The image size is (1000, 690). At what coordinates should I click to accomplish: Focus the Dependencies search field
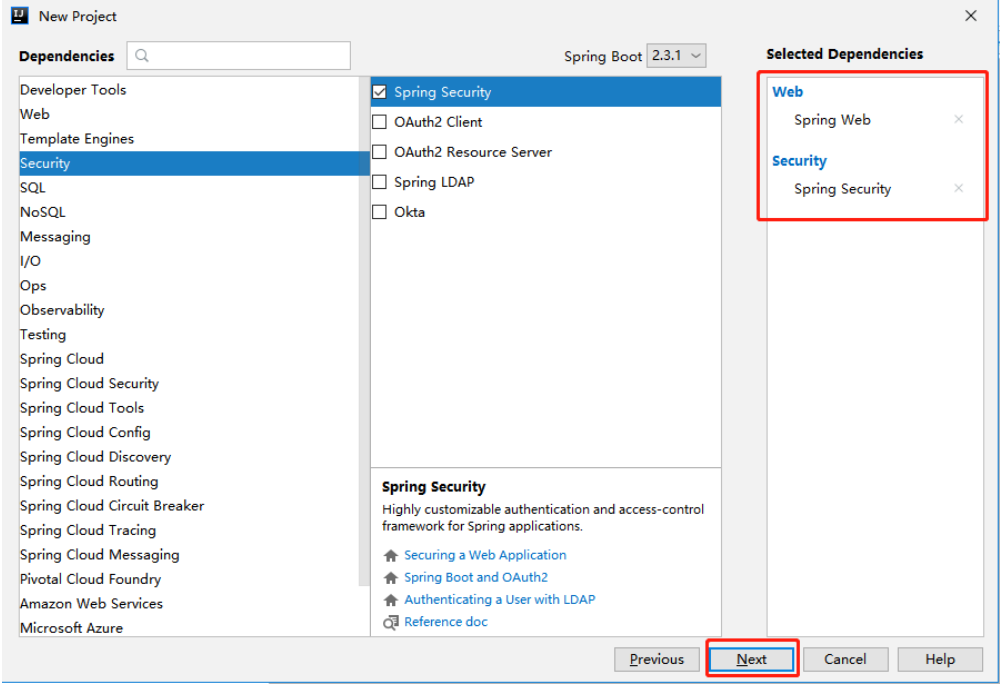pyautogui.click(x=239, y=55)
